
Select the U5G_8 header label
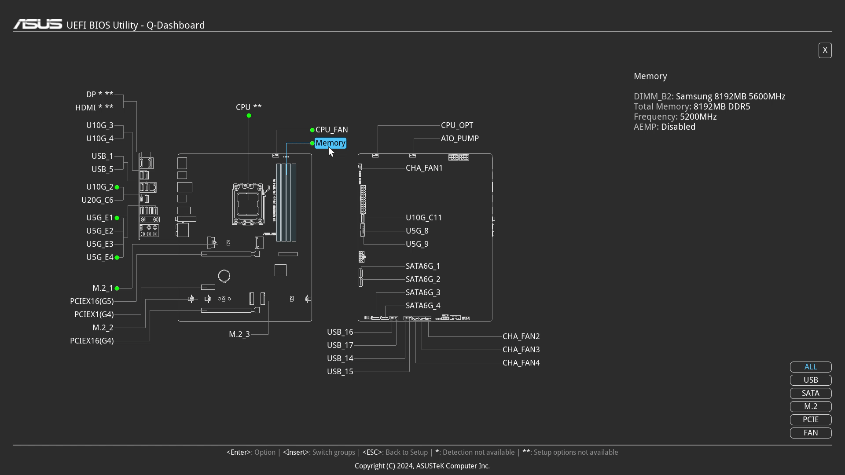(x=417, y=231)
